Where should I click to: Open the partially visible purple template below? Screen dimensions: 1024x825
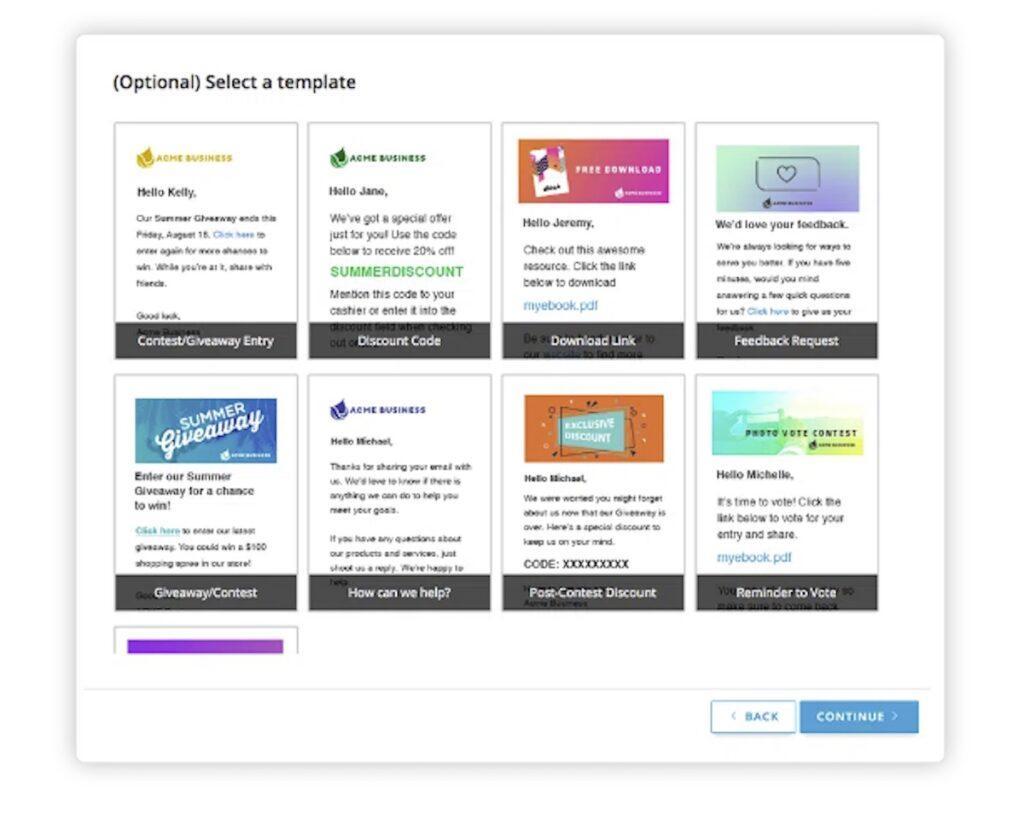click(205, 645)
